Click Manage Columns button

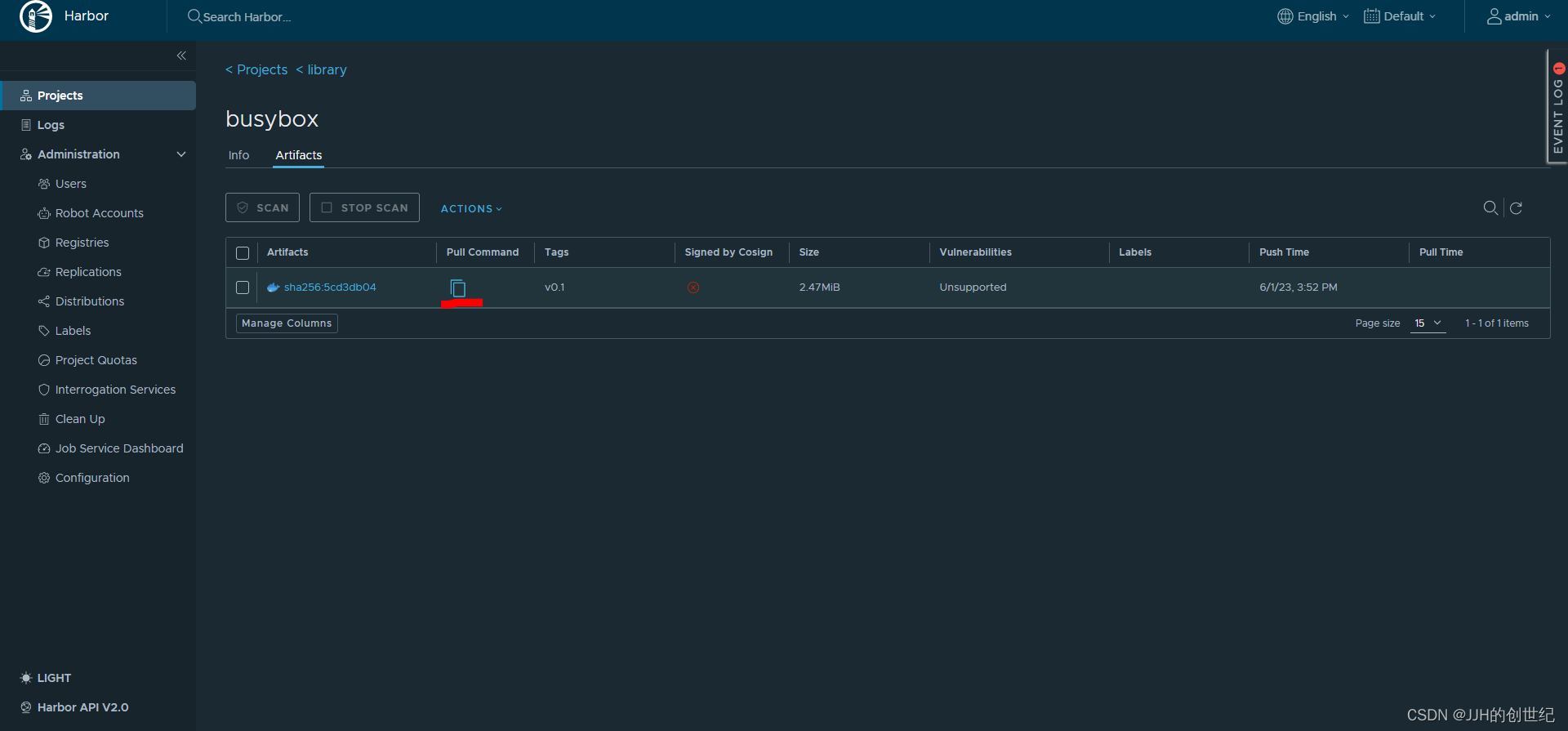(x=287, y=323)
